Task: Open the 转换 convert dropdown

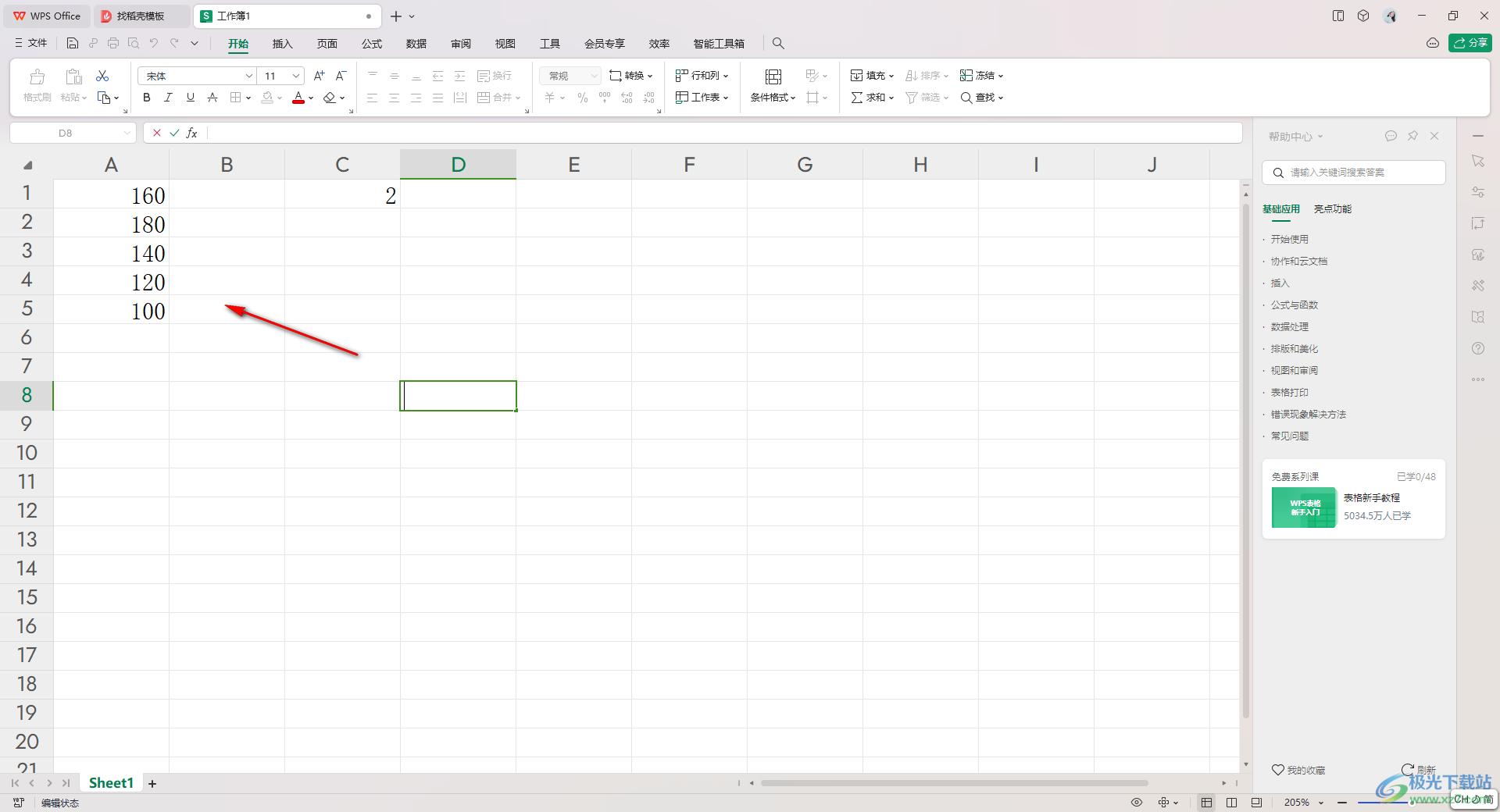Action: (x=631, y=76)
